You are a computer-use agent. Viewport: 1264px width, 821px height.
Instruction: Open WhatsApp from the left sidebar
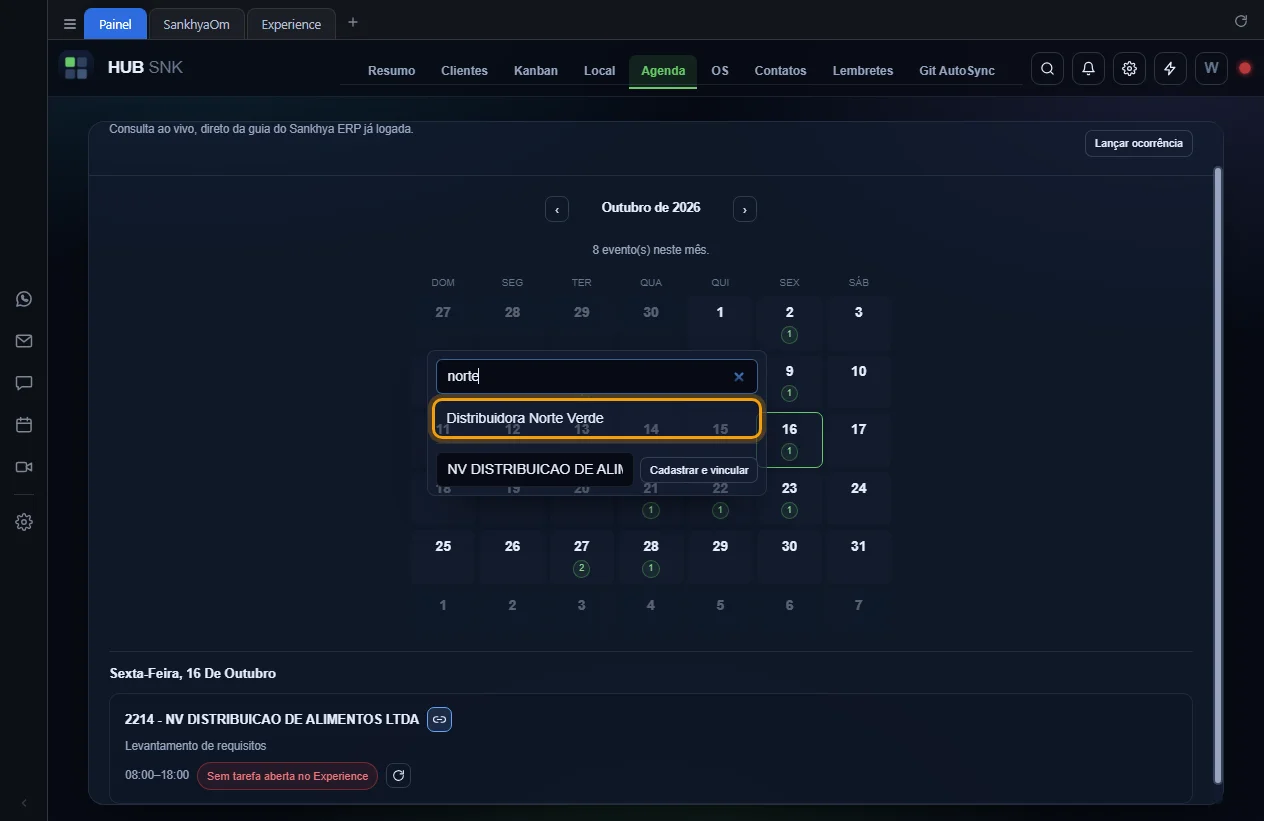coord(24,299)
